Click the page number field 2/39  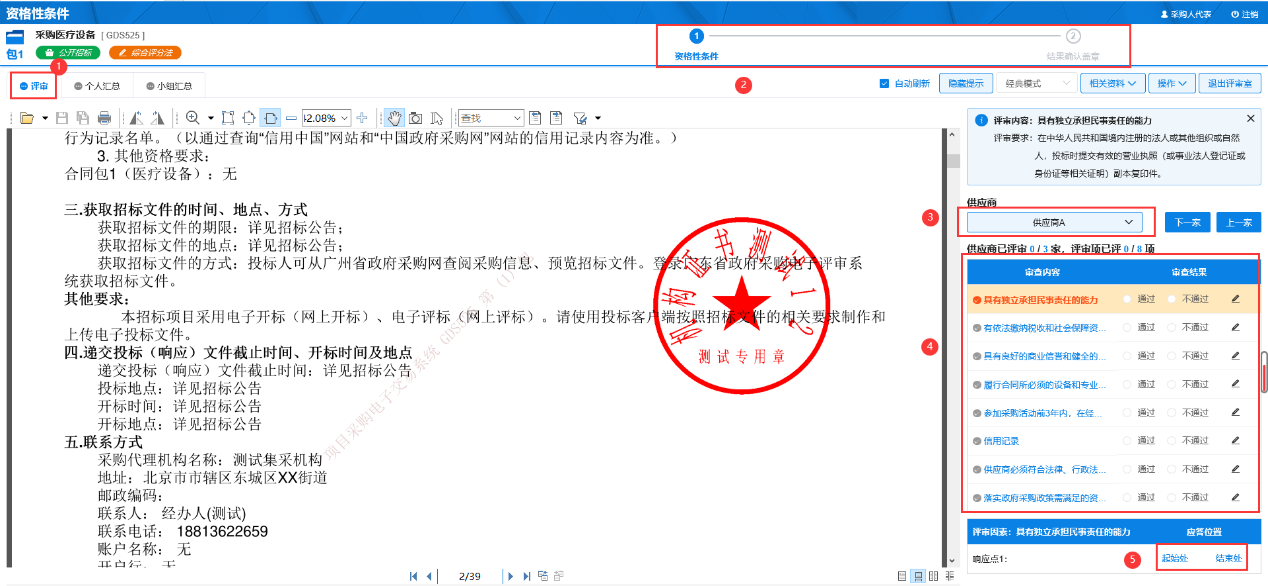[x=469, y=576]
